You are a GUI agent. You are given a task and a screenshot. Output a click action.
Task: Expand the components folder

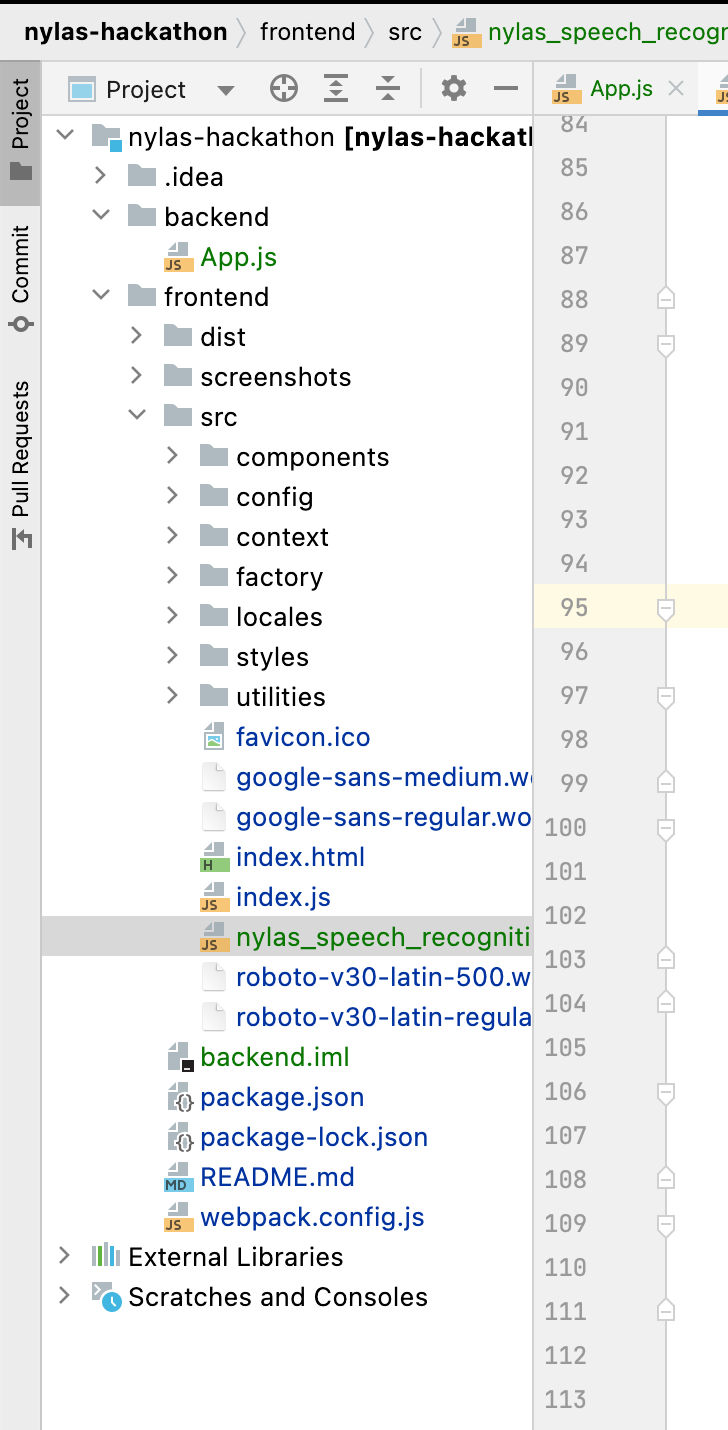point(172,457)
